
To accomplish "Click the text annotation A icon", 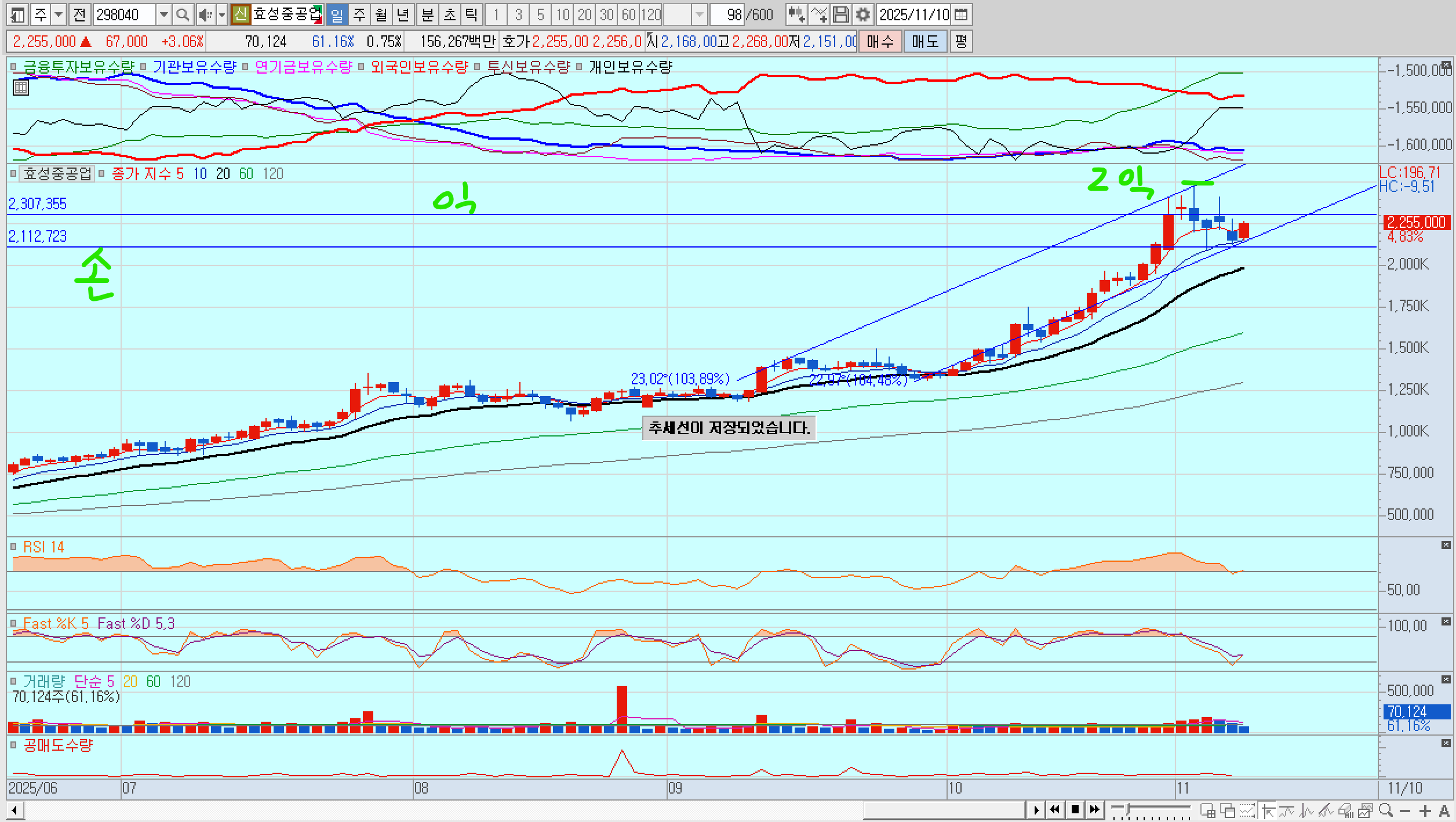I will pyautogui.click(x=1444, y=810).
